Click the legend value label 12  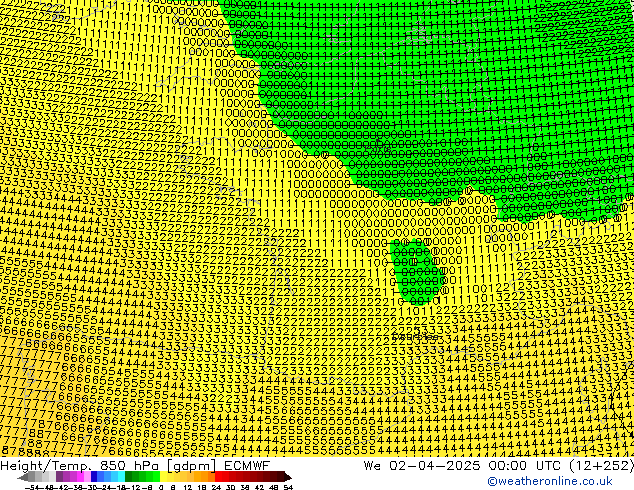(188, 487)
